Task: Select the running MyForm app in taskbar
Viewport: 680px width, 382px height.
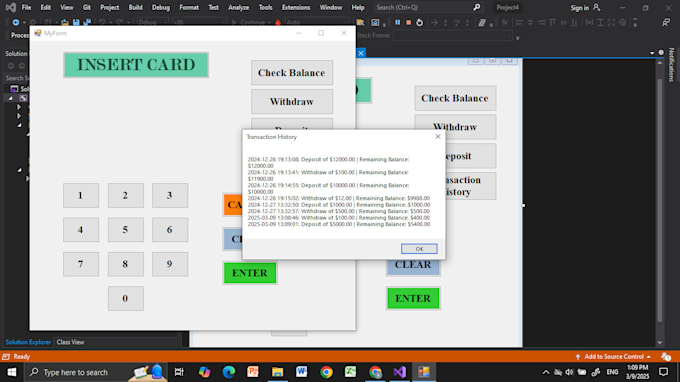Action: [424, 372]
